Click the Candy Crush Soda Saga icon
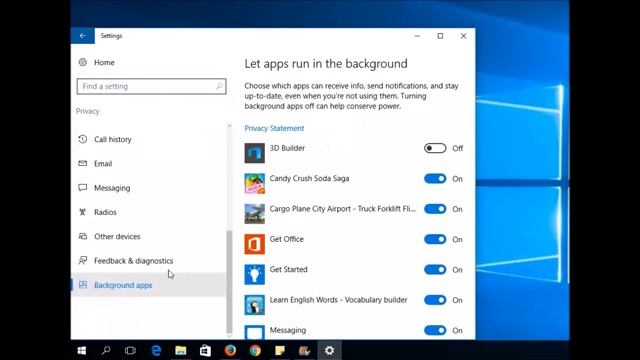This screenshot has width=640, height=360. (x=255, y=183)
